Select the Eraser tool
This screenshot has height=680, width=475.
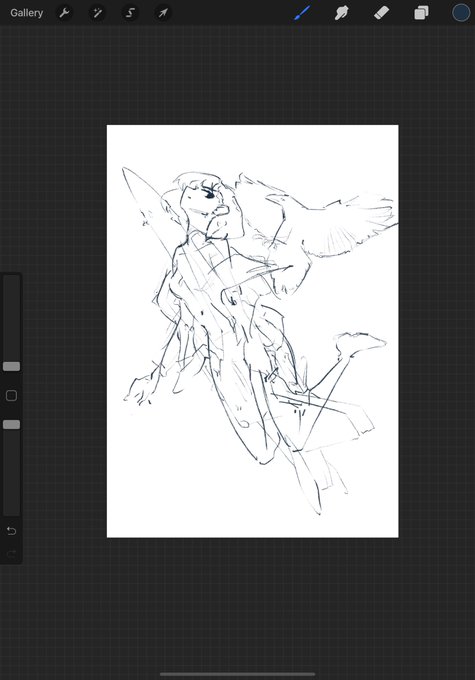[x=381, y=13]
